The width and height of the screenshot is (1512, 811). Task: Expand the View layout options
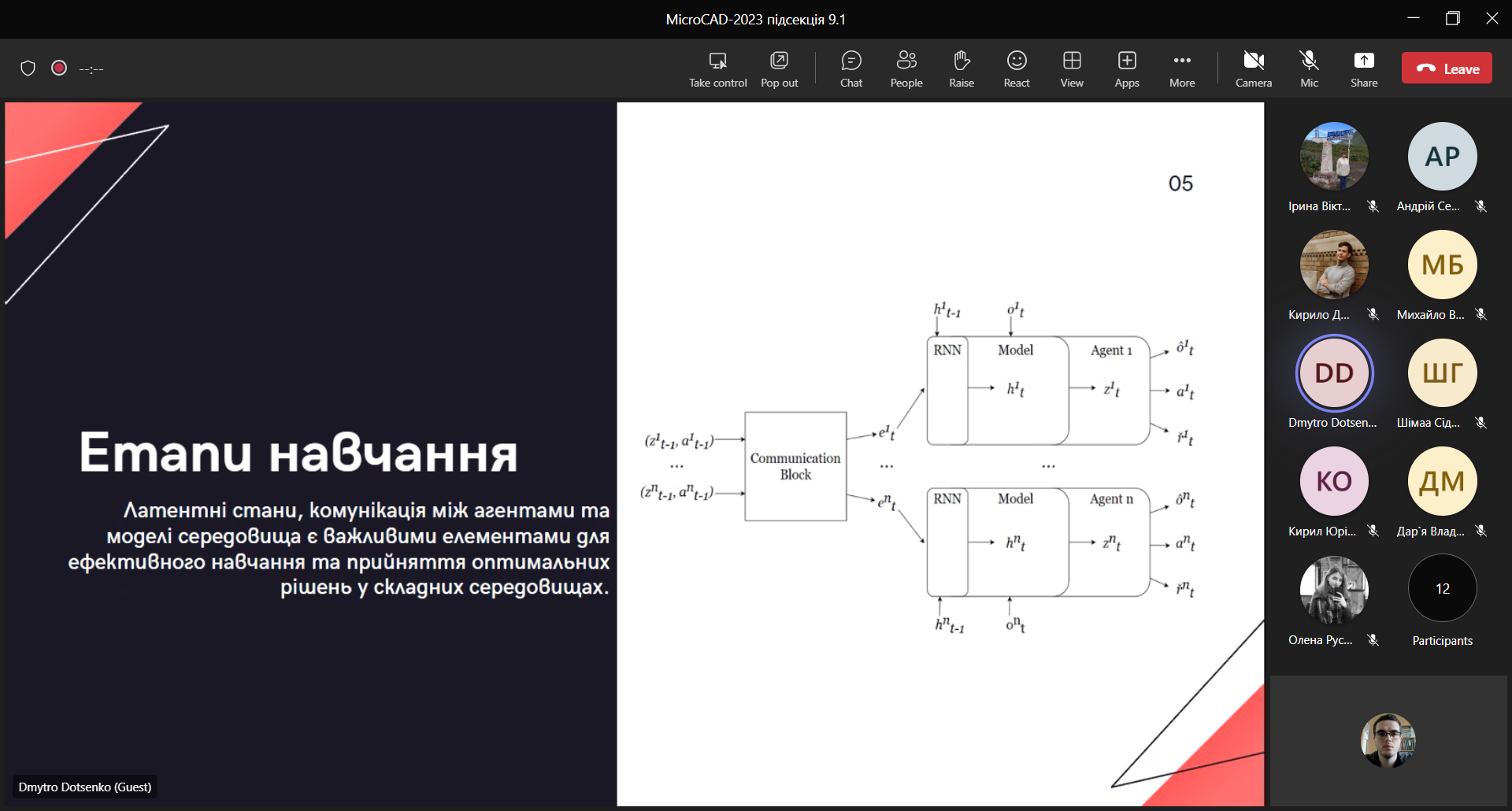pyautogui.click(x=1071, y=69)
